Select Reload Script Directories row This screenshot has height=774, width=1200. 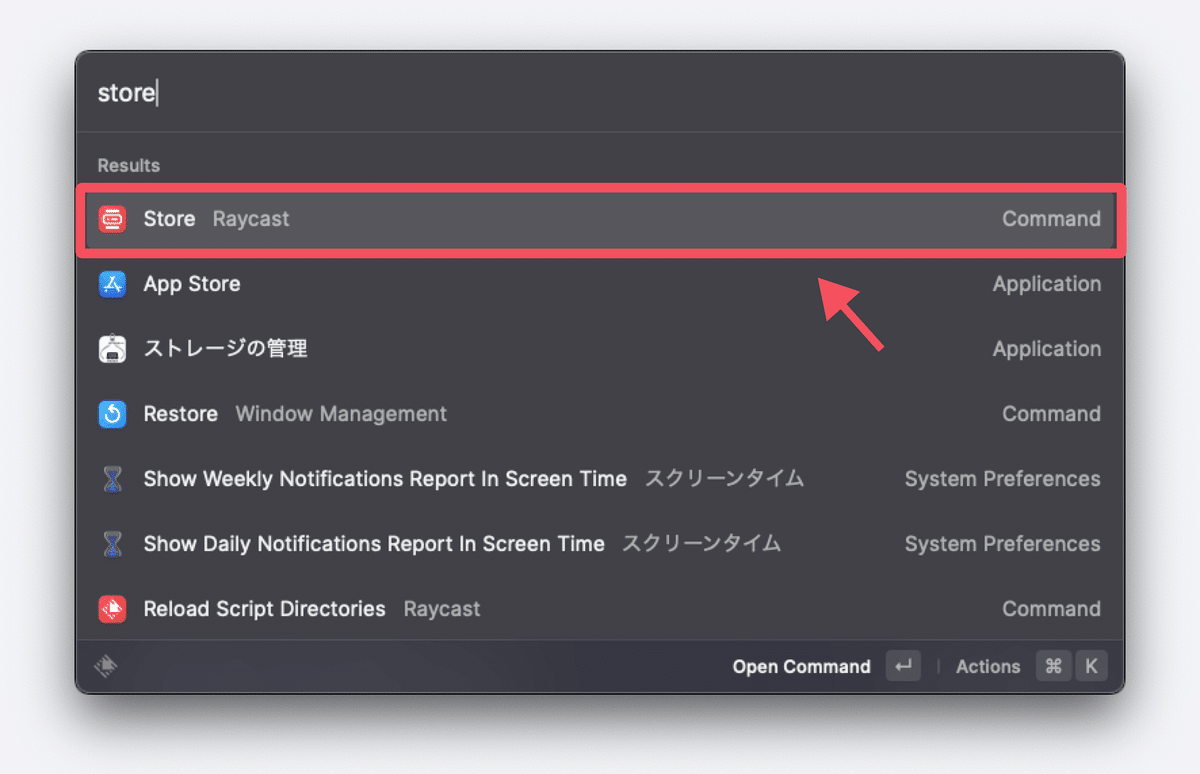600,609
